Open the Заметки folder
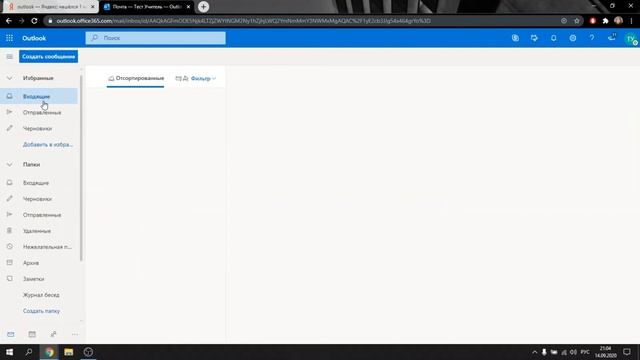This screenshot has height=360, width=640. (39, 279)
